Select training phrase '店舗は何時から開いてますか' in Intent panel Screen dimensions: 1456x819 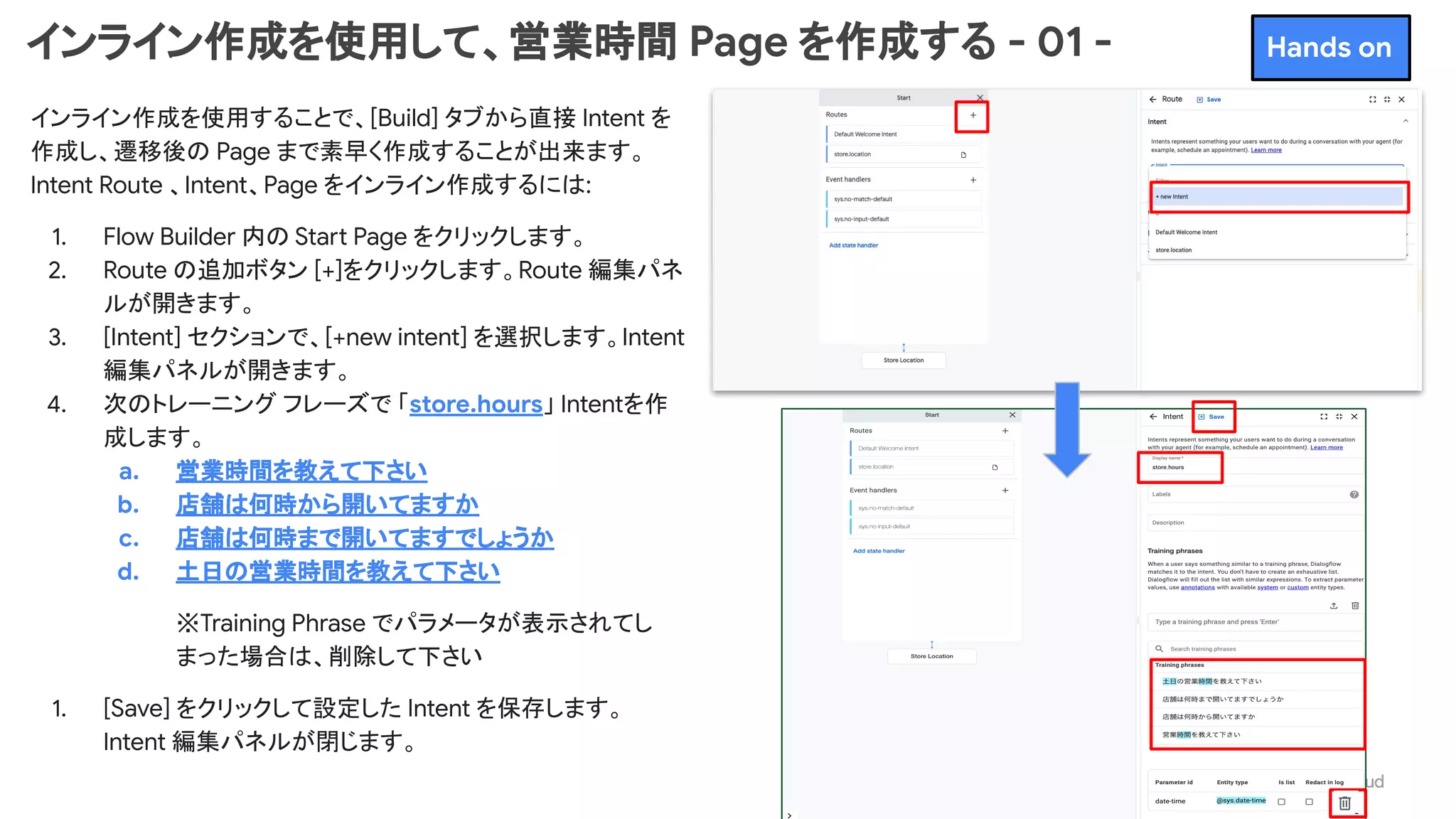[1209, 717]
